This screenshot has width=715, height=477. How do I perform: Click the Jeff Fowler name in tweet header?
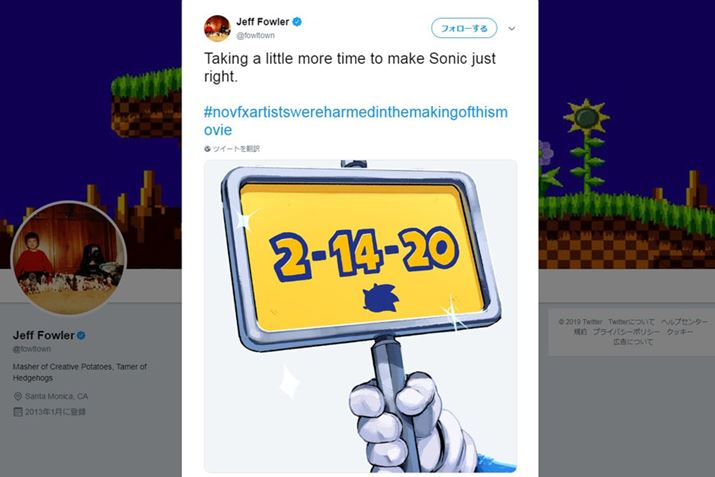263,21
